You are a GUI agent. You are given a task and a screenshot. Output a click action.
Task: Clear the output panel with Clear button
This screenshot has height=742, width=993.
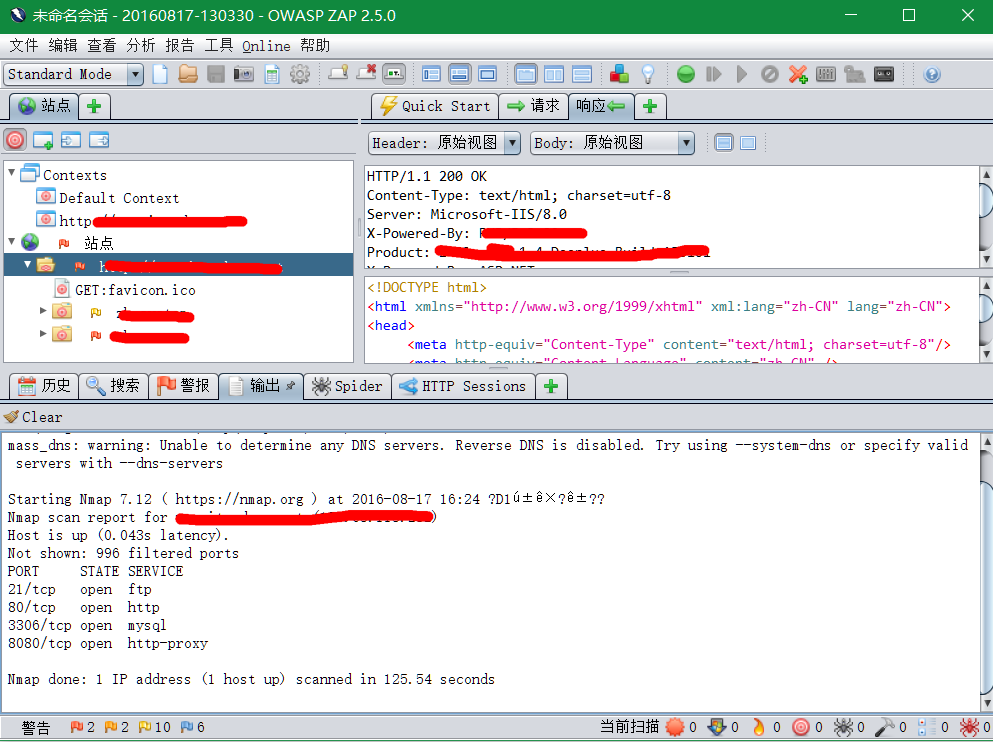point(33,417)
